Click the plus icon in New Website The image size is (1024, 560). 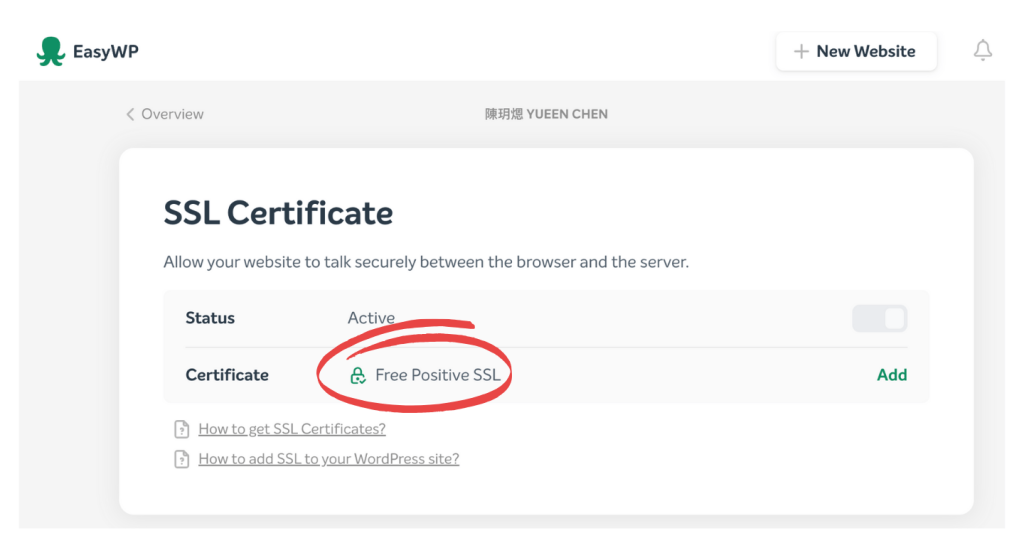tap(801, 52)
